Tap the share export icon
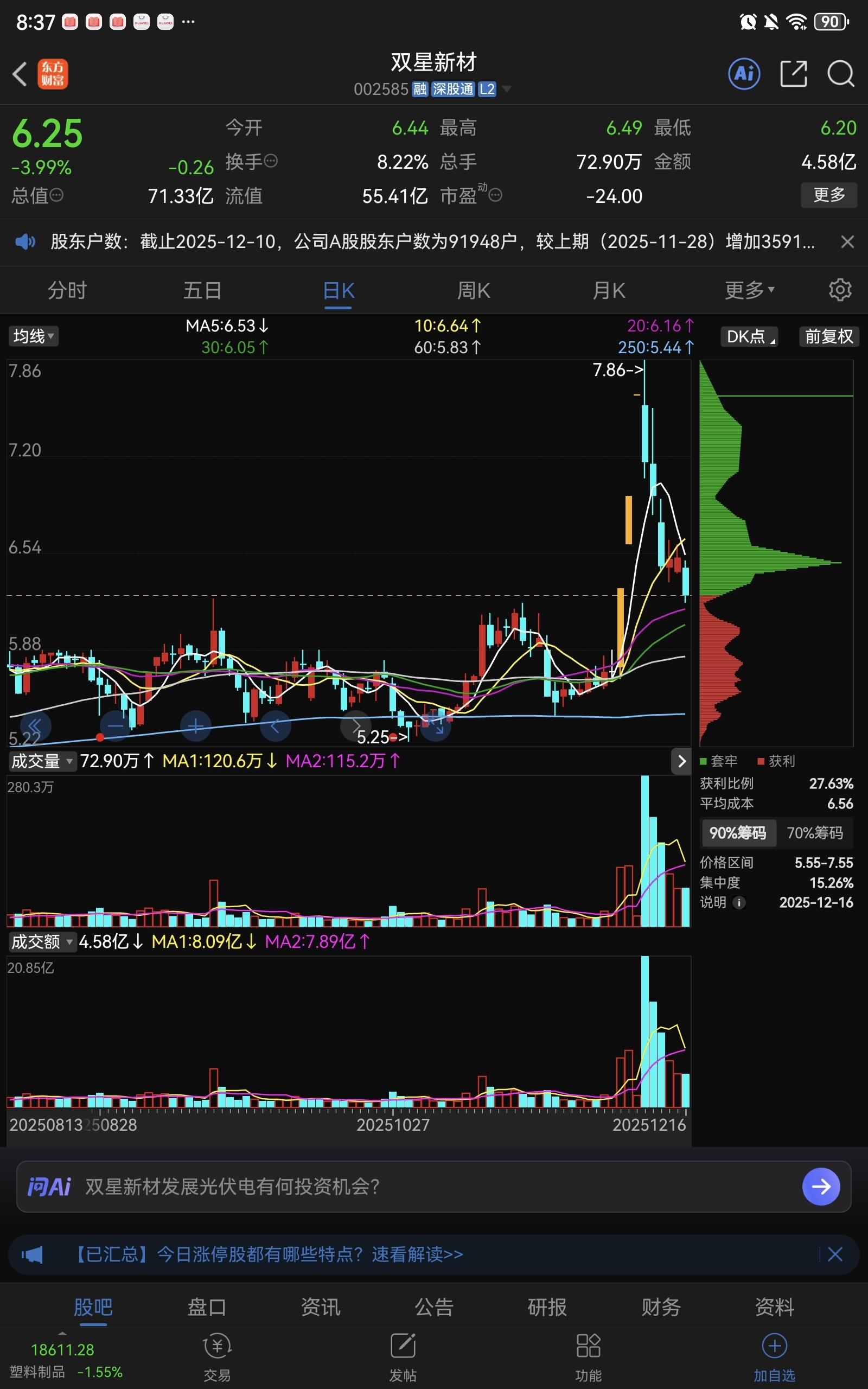The image size is (868, 1389). (x=793, y=73)
